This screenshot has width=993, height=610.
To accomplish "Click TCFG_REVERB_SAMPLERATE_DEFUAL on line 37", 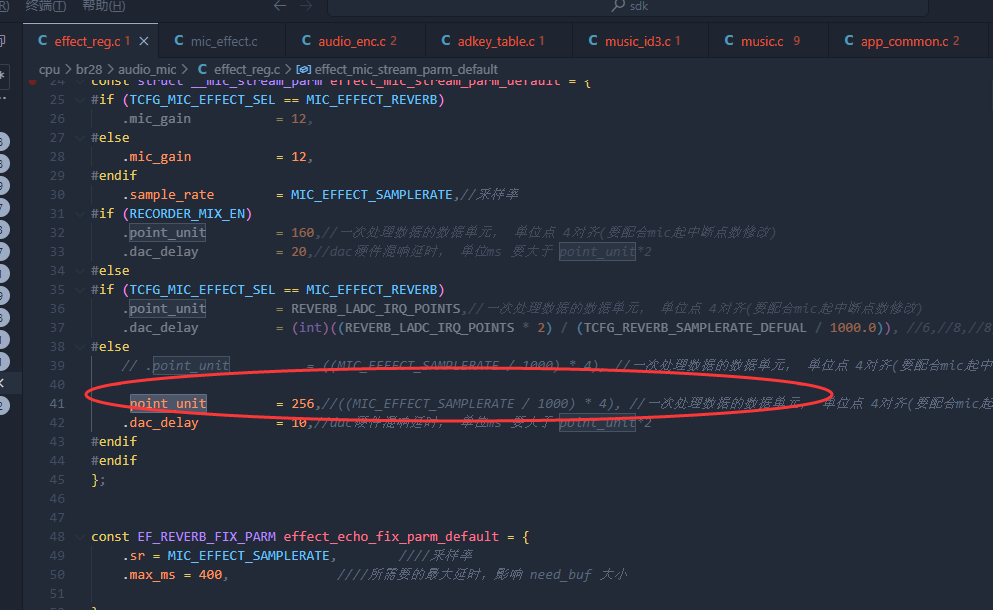I will 695,327.
